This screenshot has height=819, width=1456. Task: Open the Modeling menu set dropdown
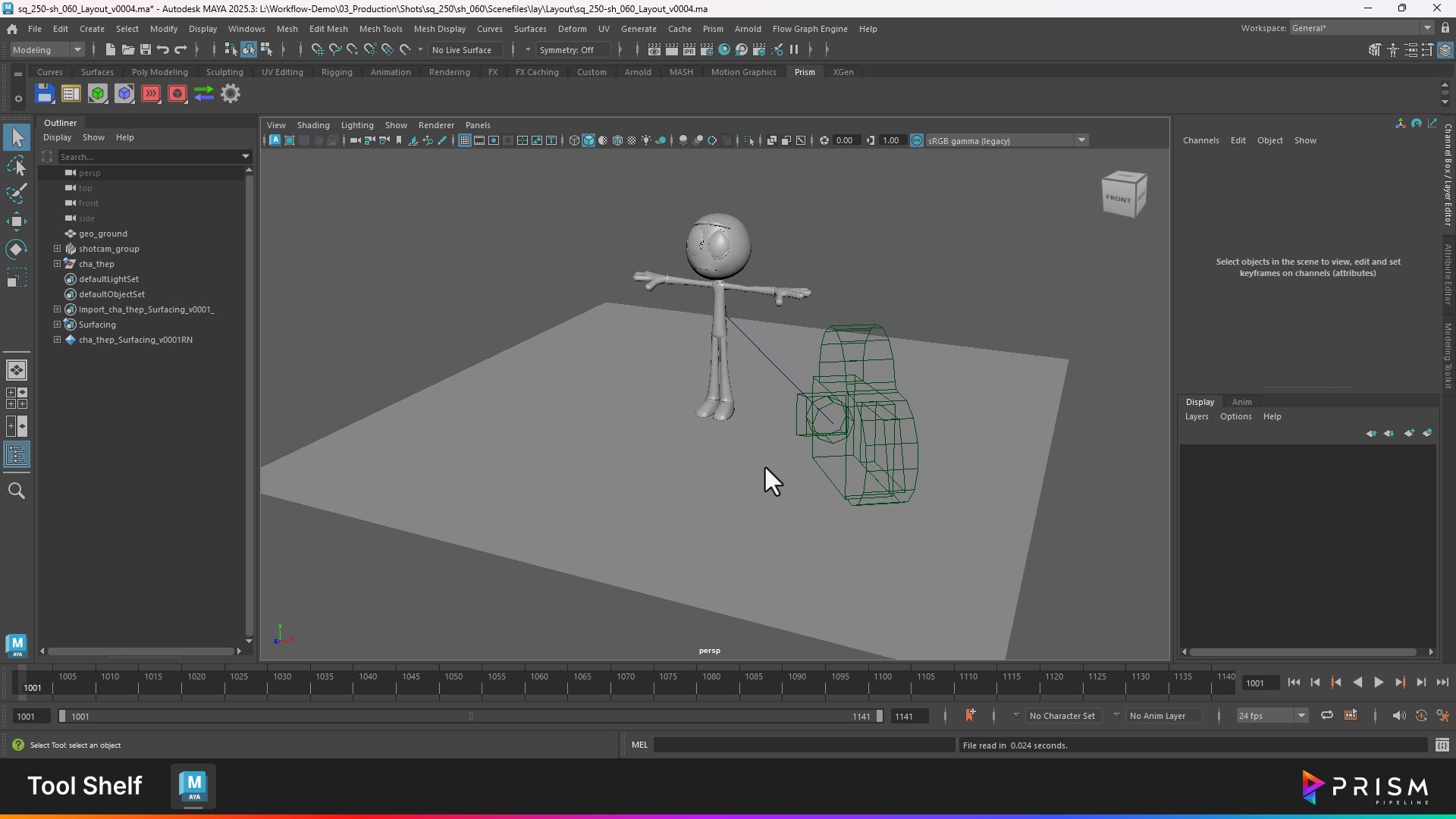(47, 50)
